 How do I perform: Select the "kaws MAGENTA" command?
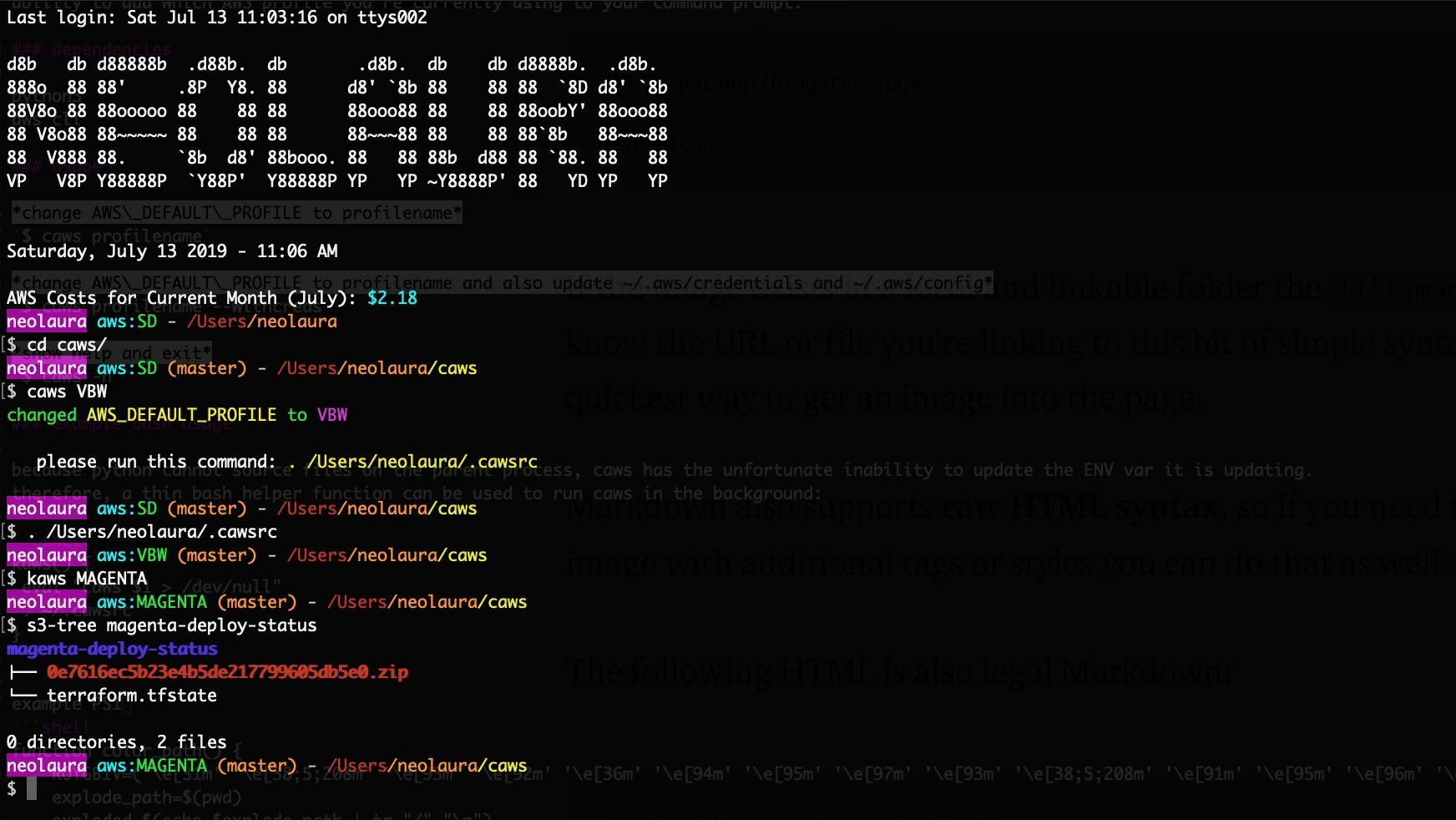(x=87, y=579)
